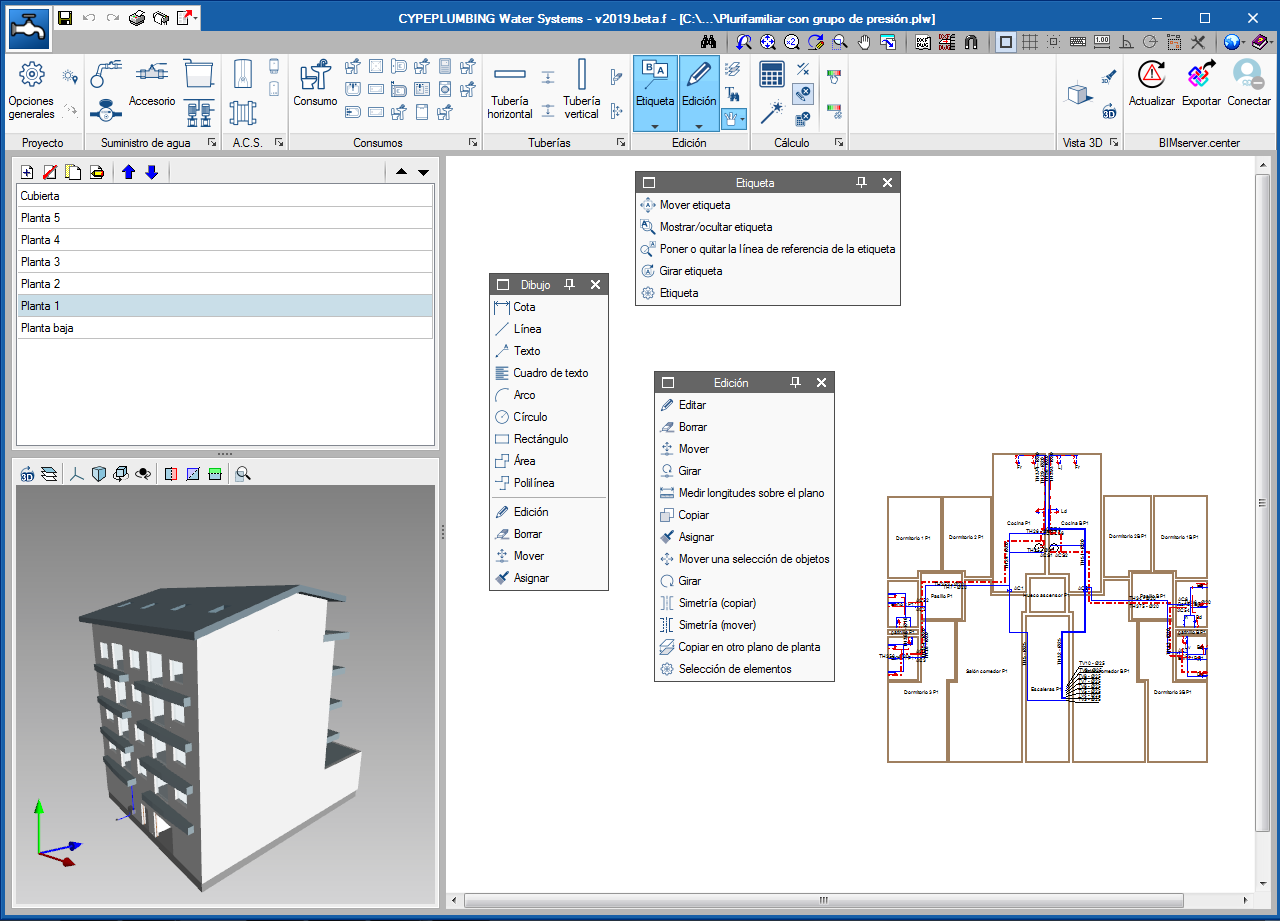1280x921 pixels.
Task: Move floor down with blue down arrow
Action: [x=151, y=172]
